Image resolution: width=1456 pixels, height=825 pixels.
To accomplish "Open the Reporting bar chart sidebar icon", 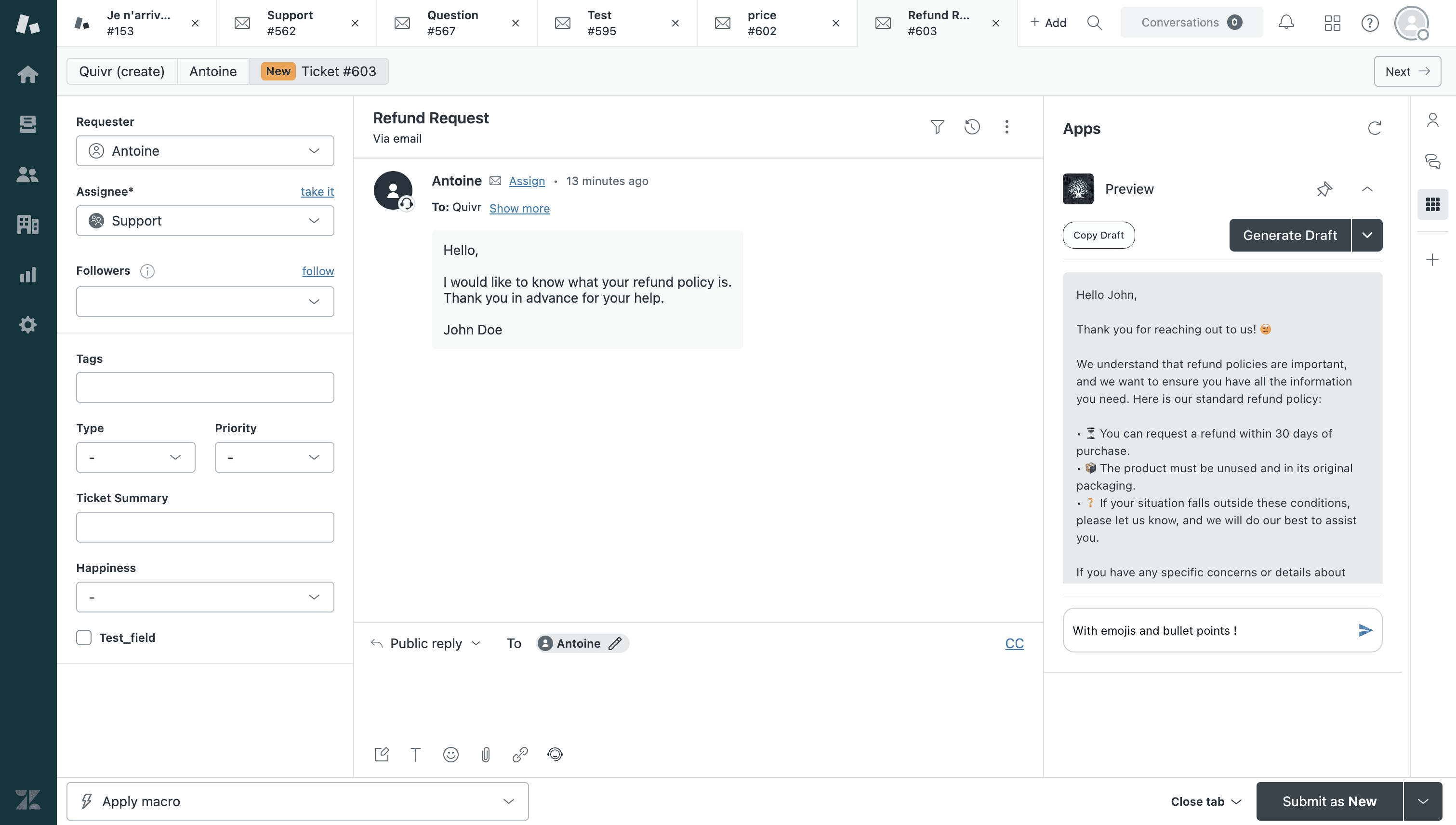I will point(28,275).
